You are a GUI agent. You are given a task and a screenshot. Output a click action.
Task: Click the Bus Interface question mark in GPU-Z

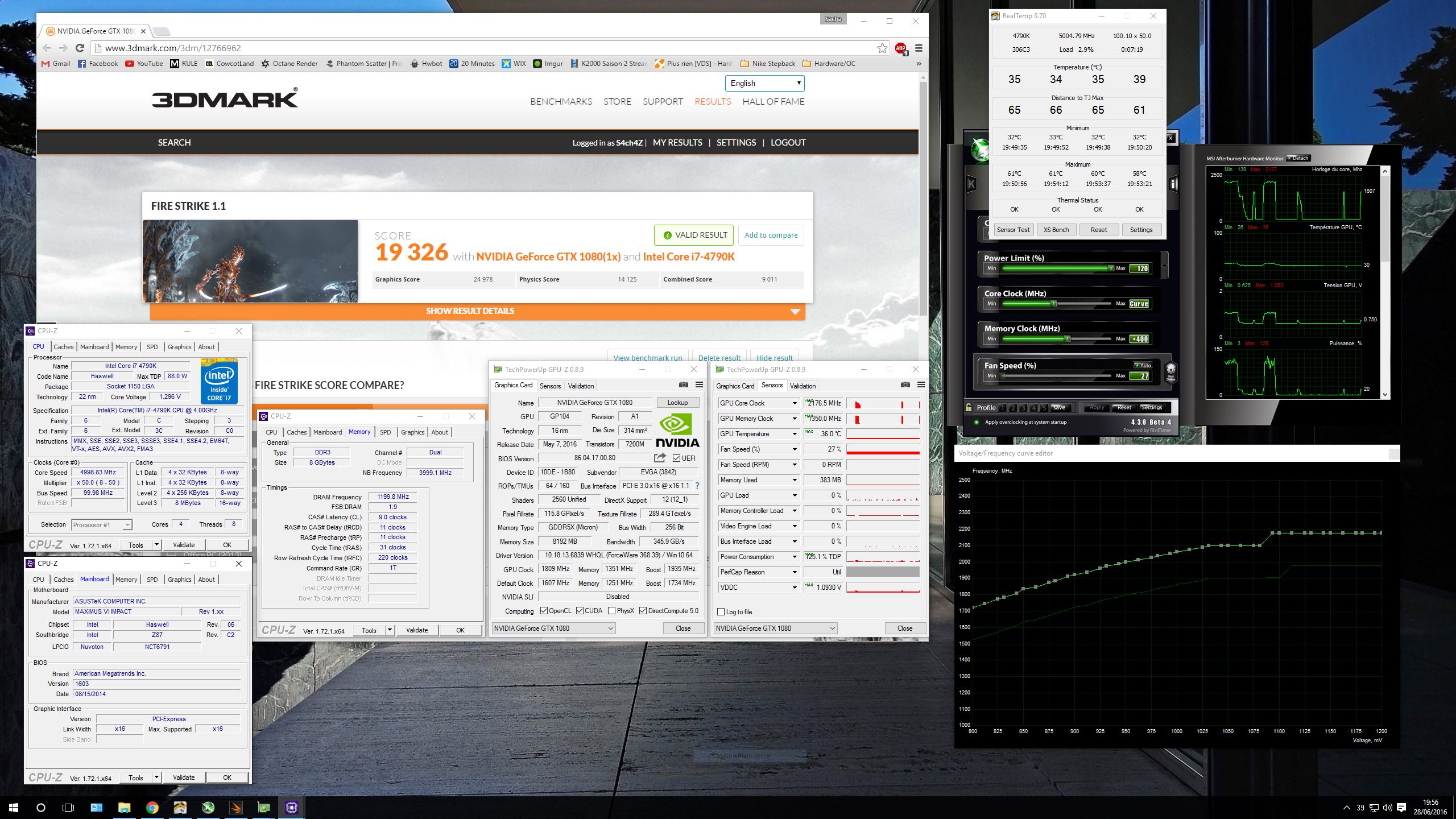click(697, 486)
